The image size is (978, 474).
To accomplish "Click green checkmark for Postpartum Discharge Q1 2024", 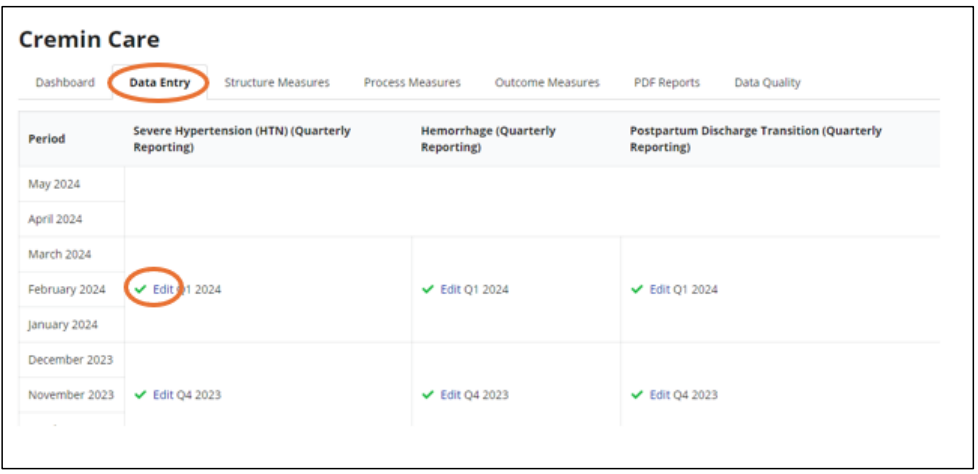I will pyautogui.click(x=637, y=290).
